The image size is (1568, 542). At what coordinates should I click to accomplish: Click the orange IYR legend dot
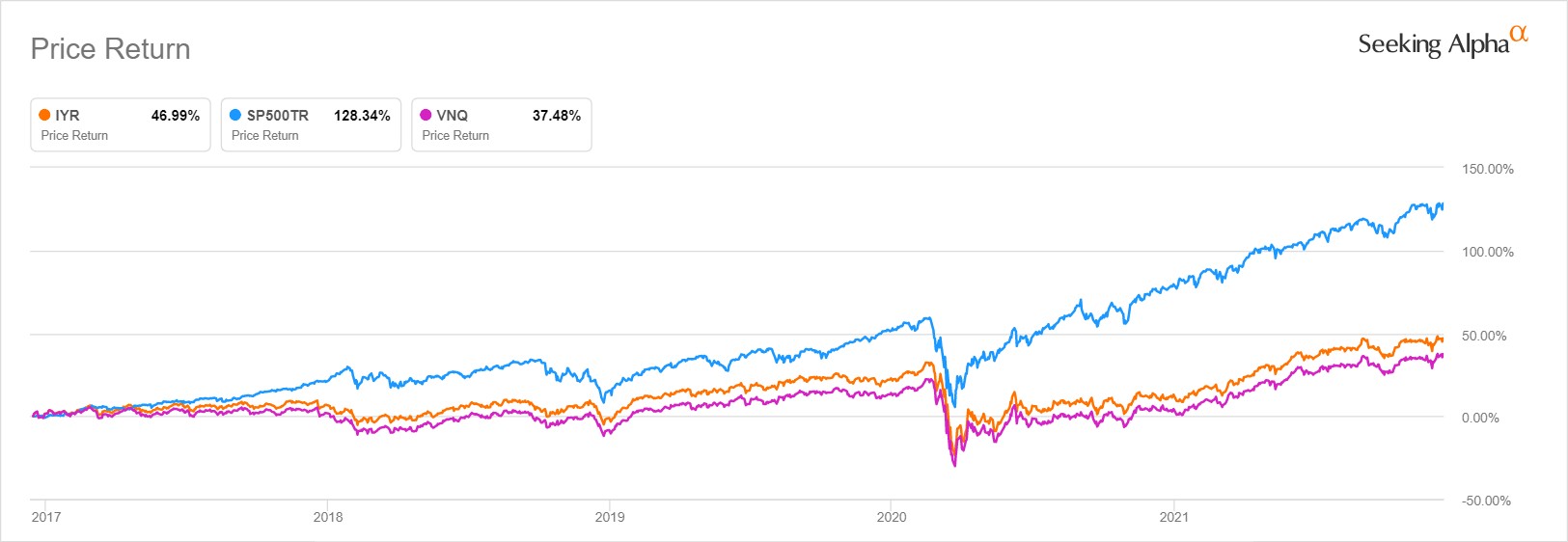click(44, 115)
